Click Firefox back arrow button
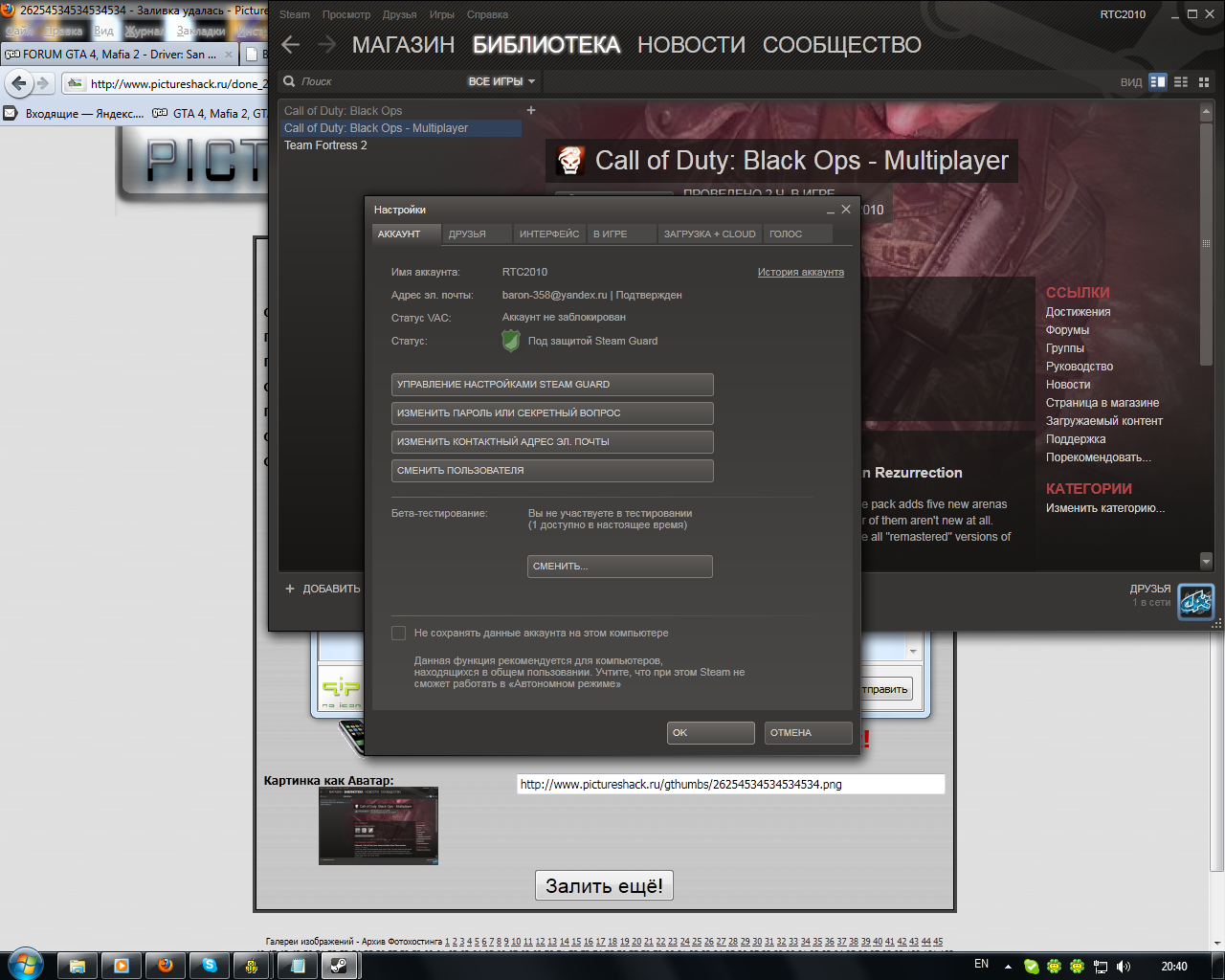This screenshot has width=1225, height=980. click(x=19, y=83)
